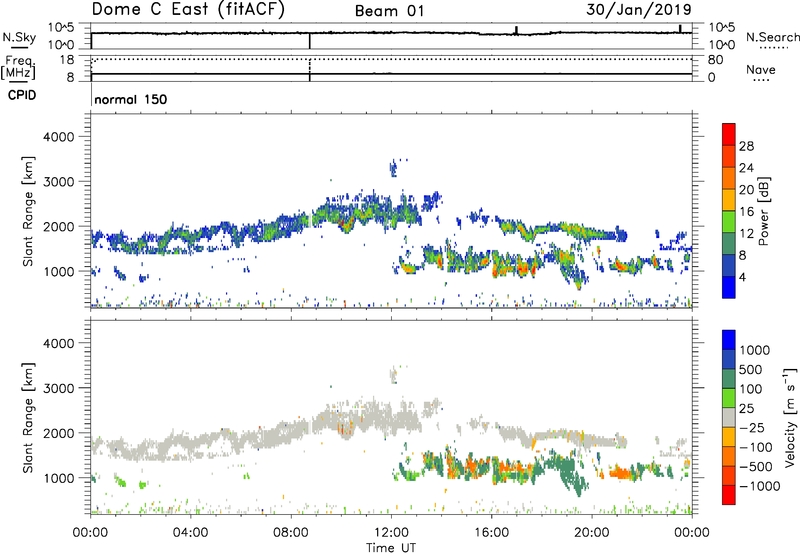This screenshot has width=800, height=554.
Task: Click the 'CPID' label
Action: click(22, 95)
